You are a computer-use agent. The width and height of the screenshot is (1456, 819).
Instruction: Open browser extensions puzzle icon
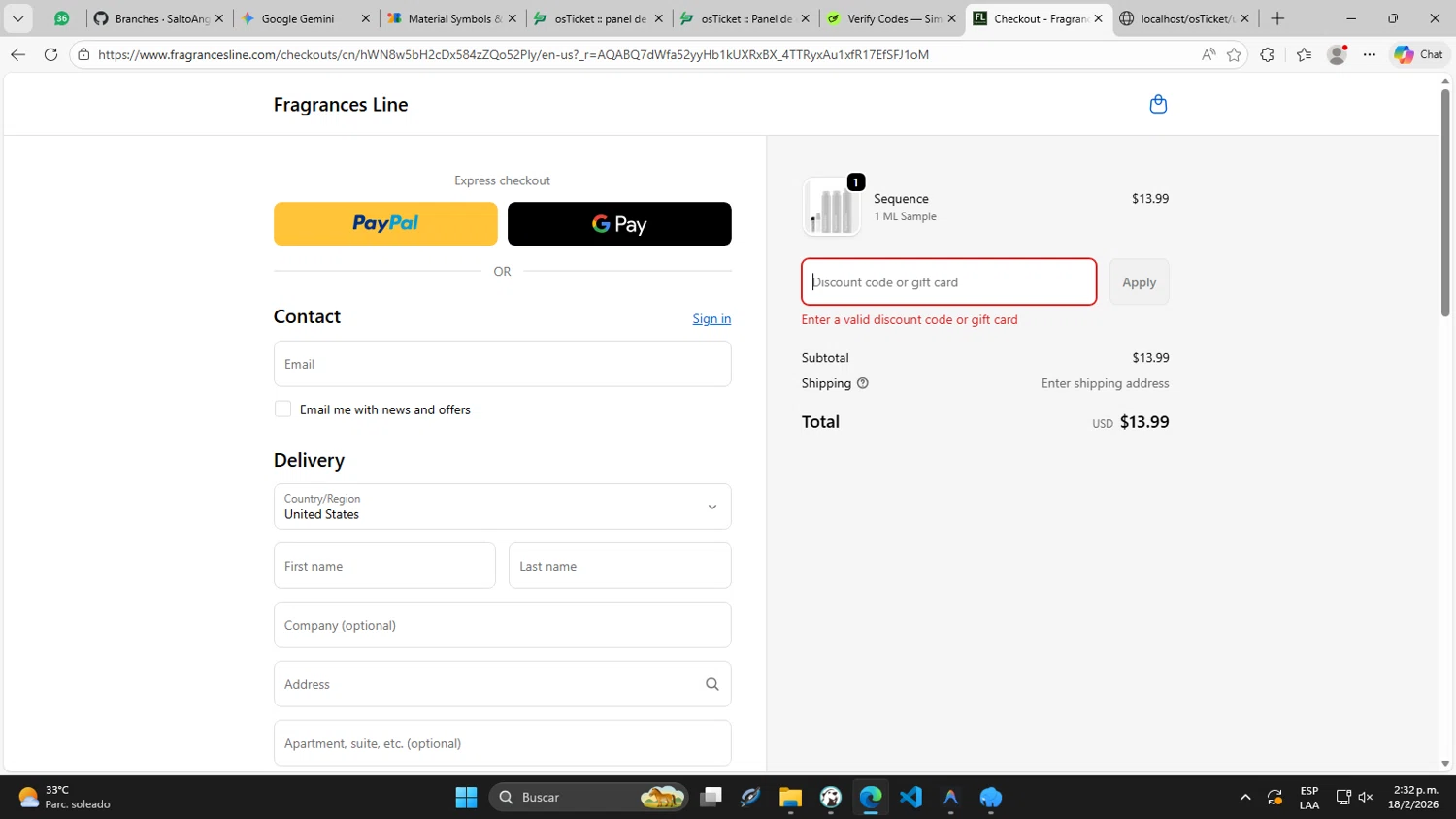1267,54
